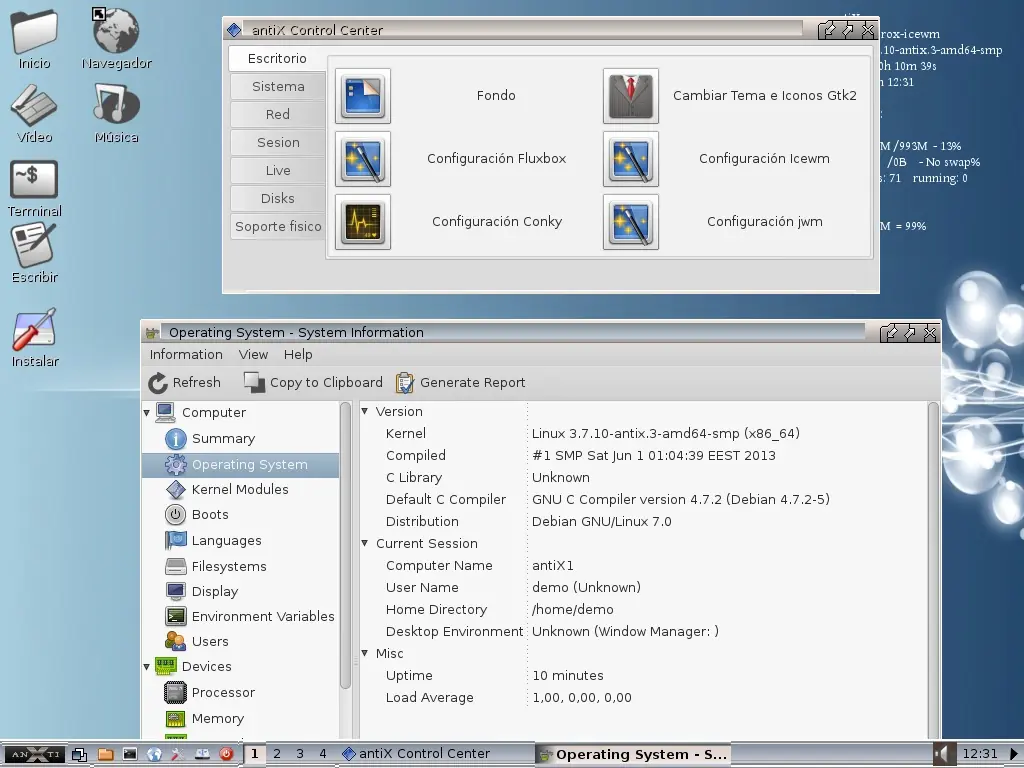The width and height of the screenshot is (1024, 768).
Task: Switch to the Sistema tab
Action: (x=278, y=86)
